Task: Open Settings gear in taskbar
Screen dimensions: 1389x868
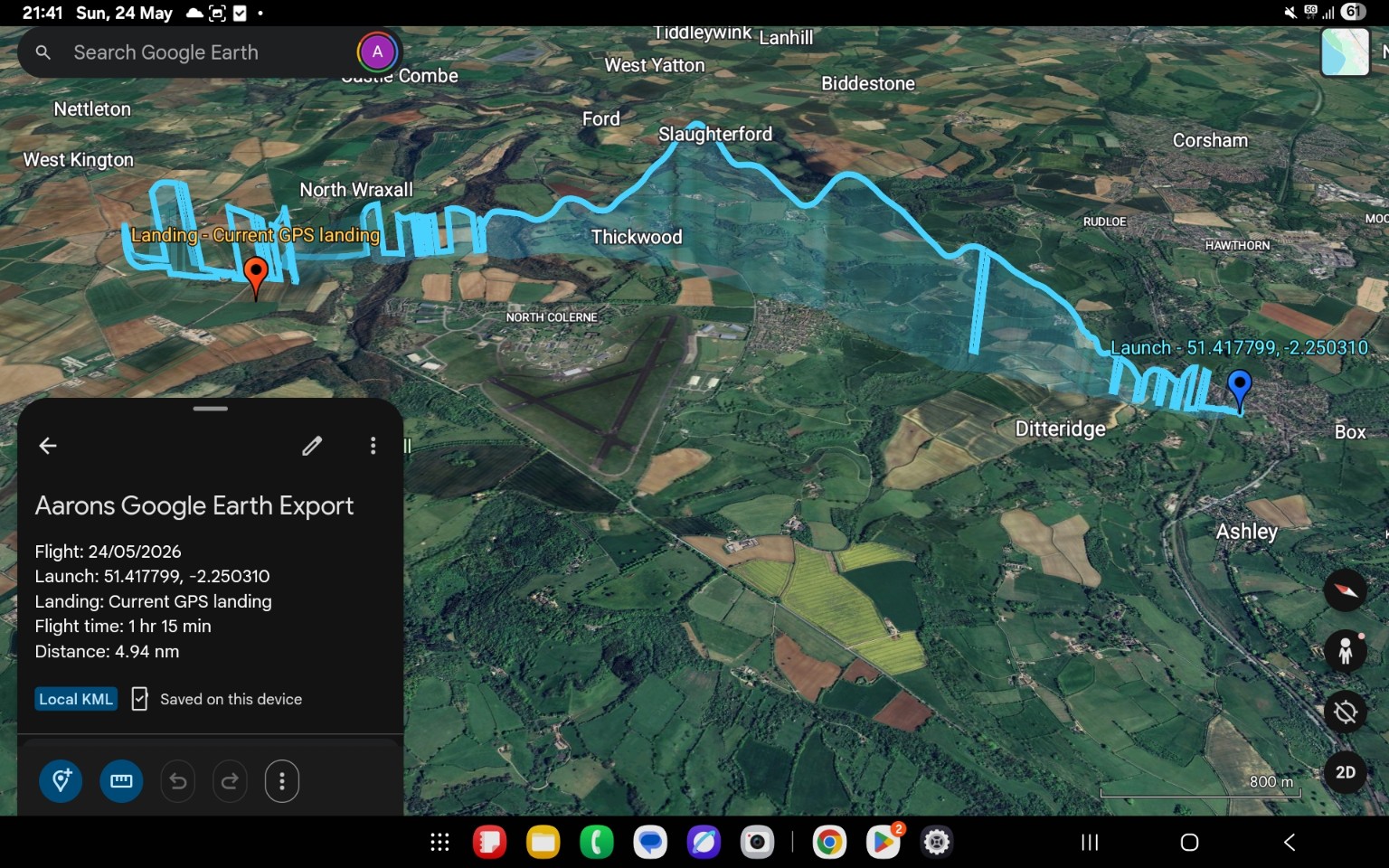Action: click(936, 843)
